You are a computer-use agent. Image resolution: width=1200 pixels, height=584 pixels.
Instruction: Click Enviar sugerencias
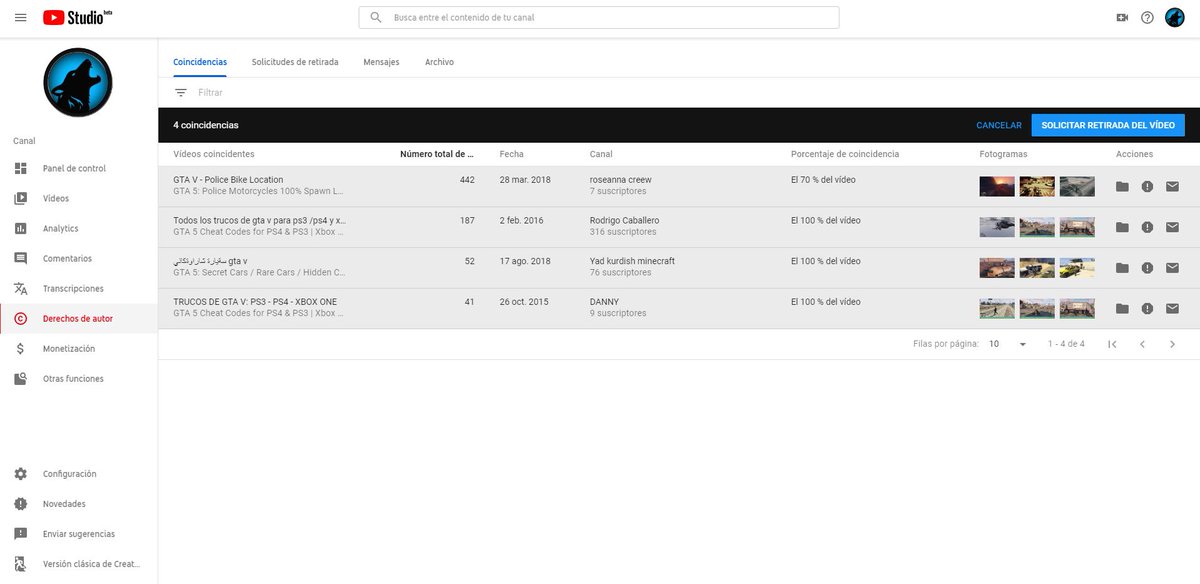click(78, 534)
